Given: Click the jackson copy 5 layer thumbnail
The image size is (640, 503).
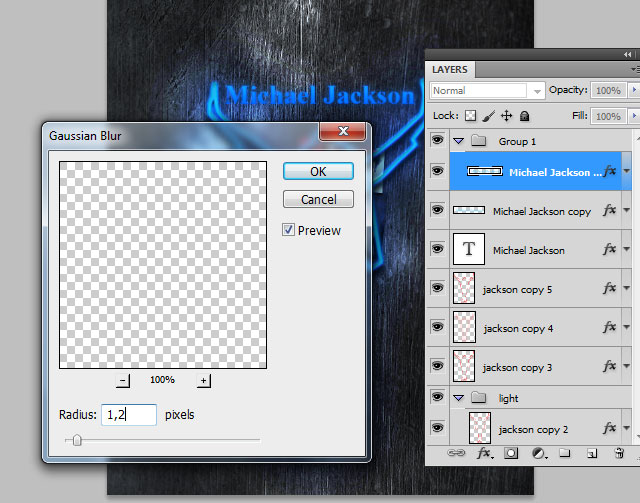Looking at the screenshot, I should click(464, 288).
